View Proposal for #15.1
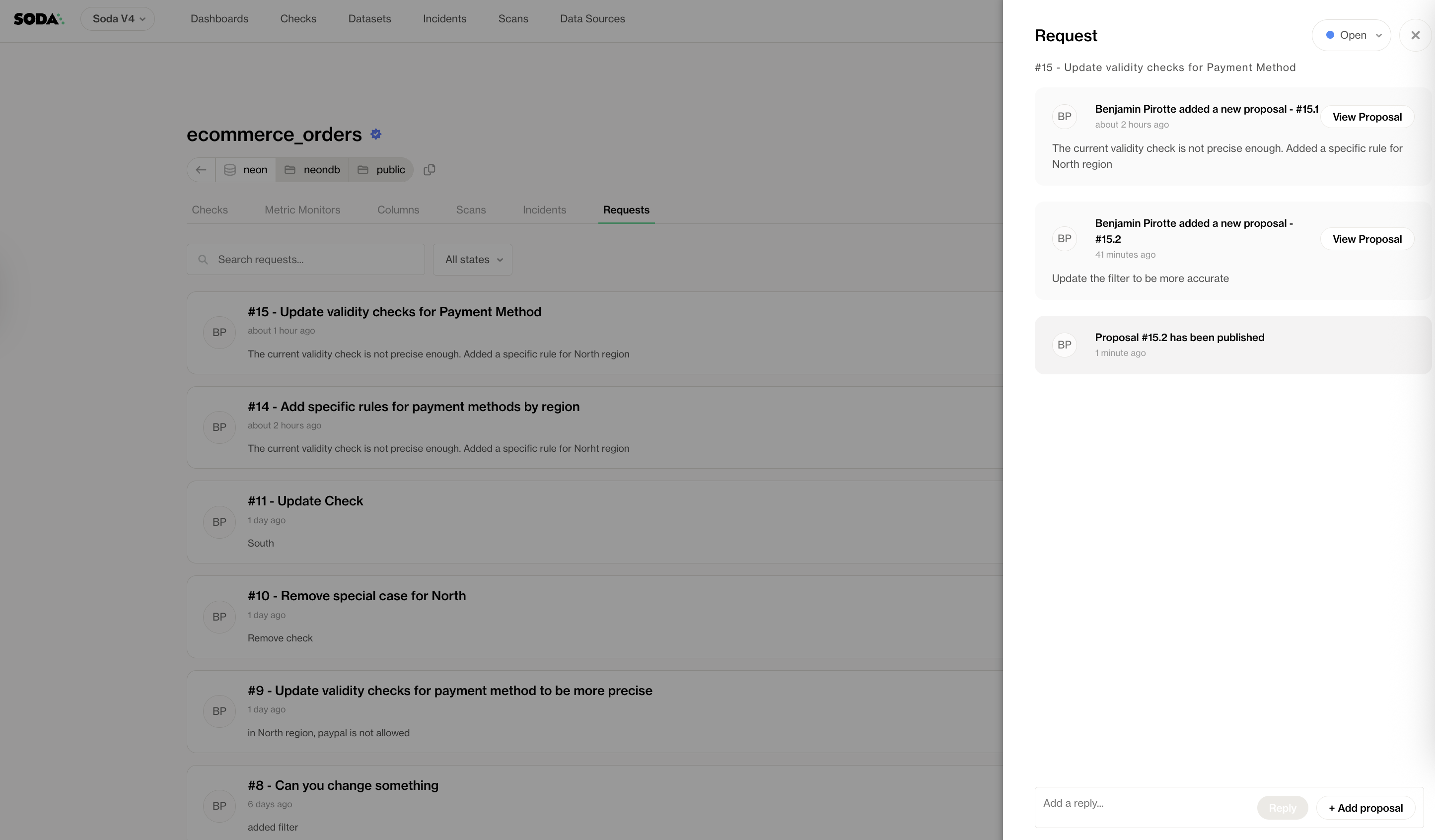The image size is (1435, 840). click(1366, 117)
